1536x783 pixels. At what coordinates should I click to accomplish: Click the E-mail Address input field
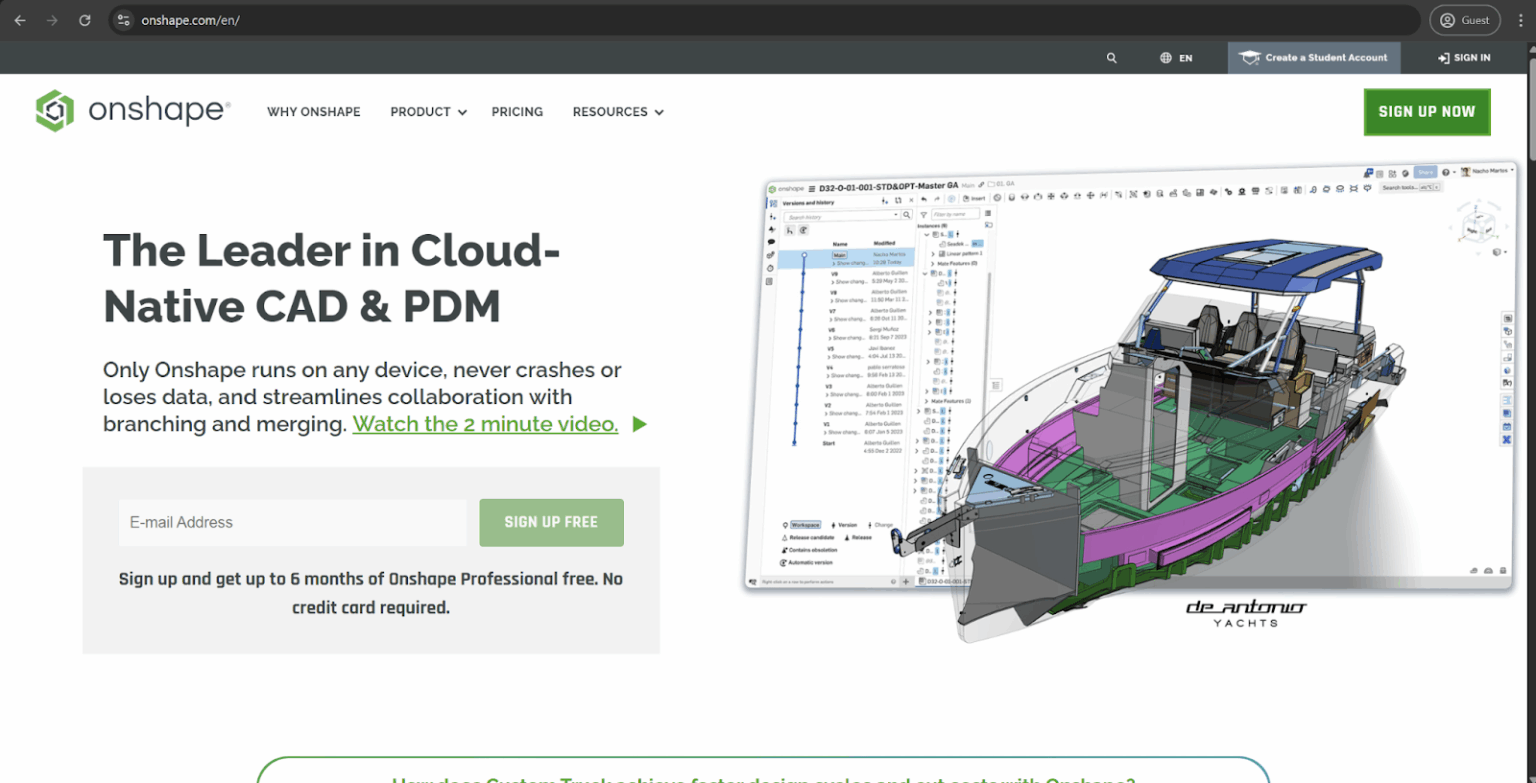click(x=292, y=522)
